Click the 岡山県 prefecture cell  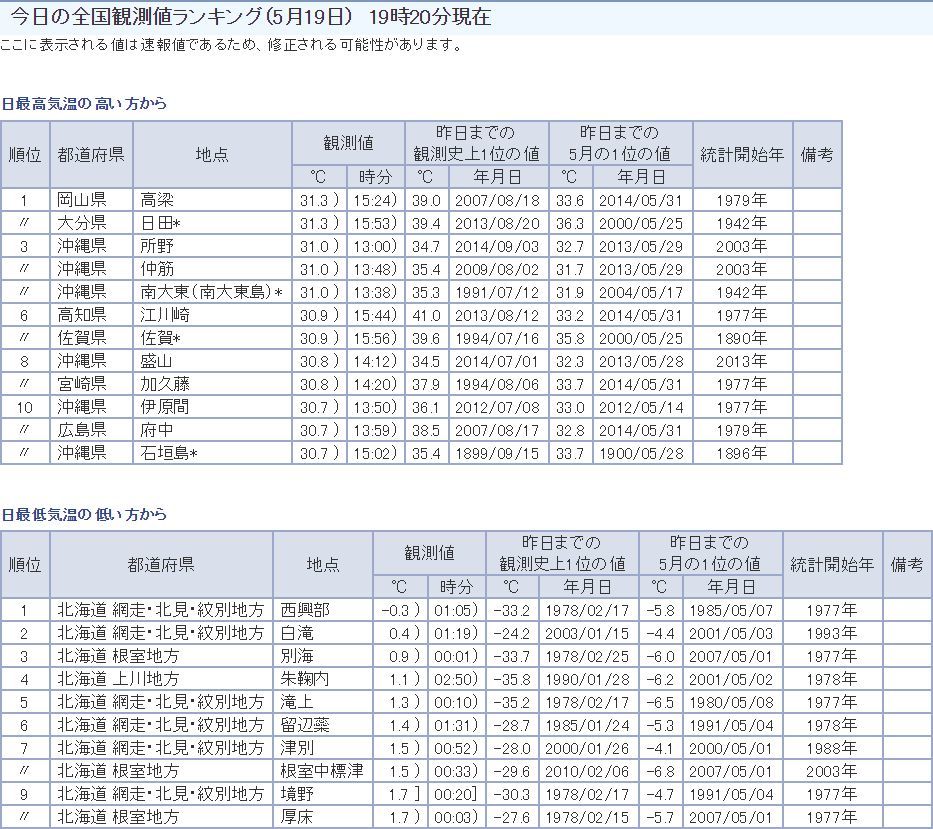81,199
